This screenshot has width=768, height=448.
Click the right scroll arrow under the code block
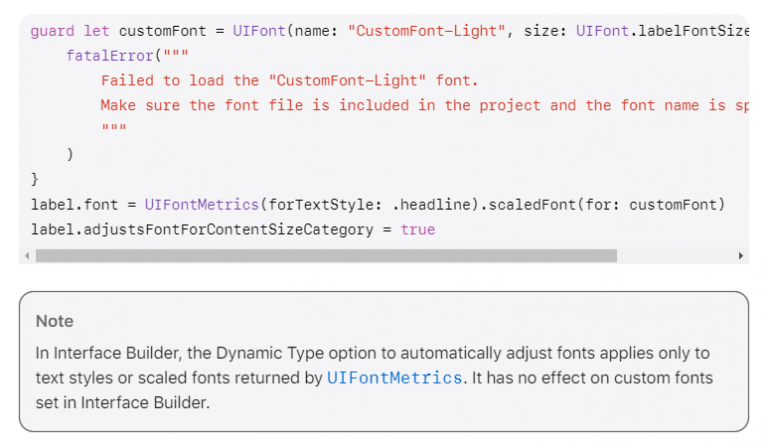click(x=741, y=256)
